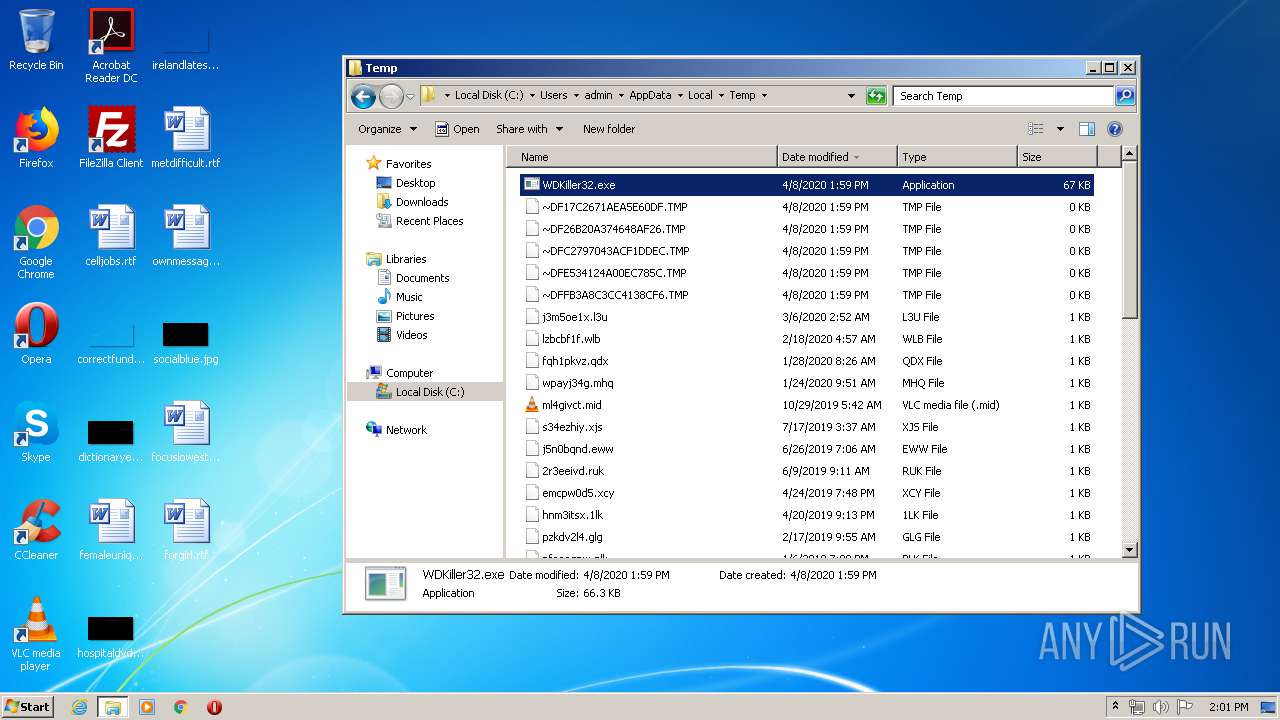Launch Firefox from the desktop
The width and height of the screenshot is (1280, 720).
[36, 138]
